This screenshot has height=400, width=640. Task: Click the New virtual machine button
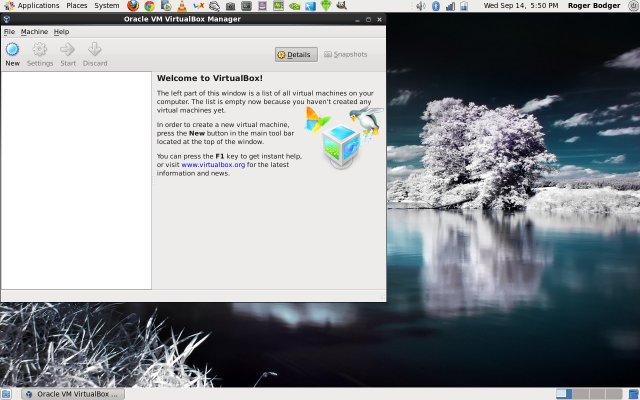click(x=12, y=55)
